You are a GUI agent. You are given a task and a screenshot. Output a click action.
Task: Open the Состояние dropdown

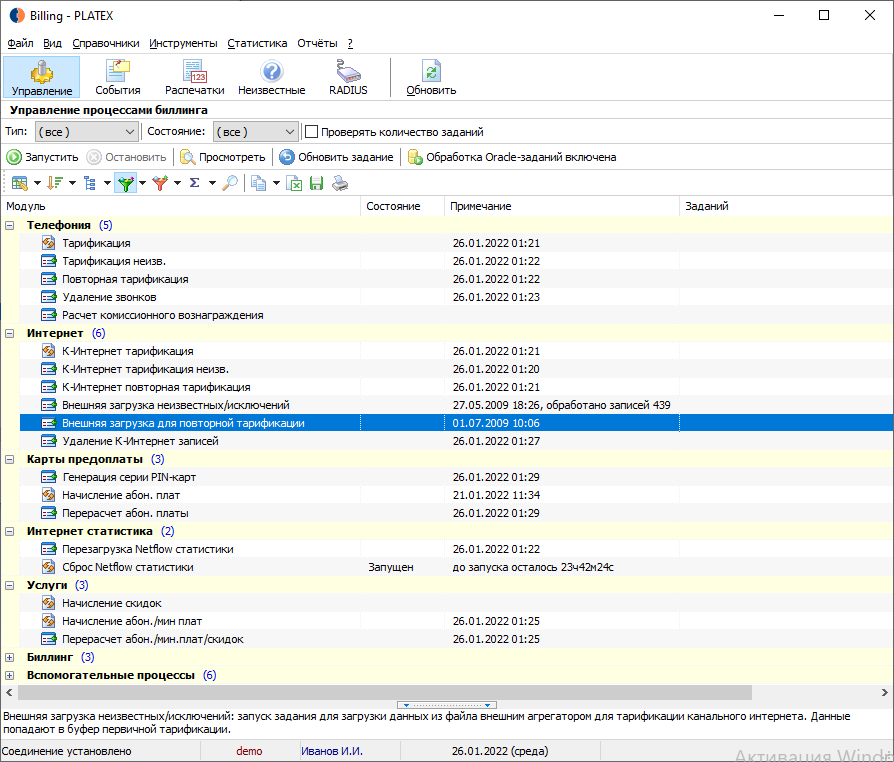256,132
